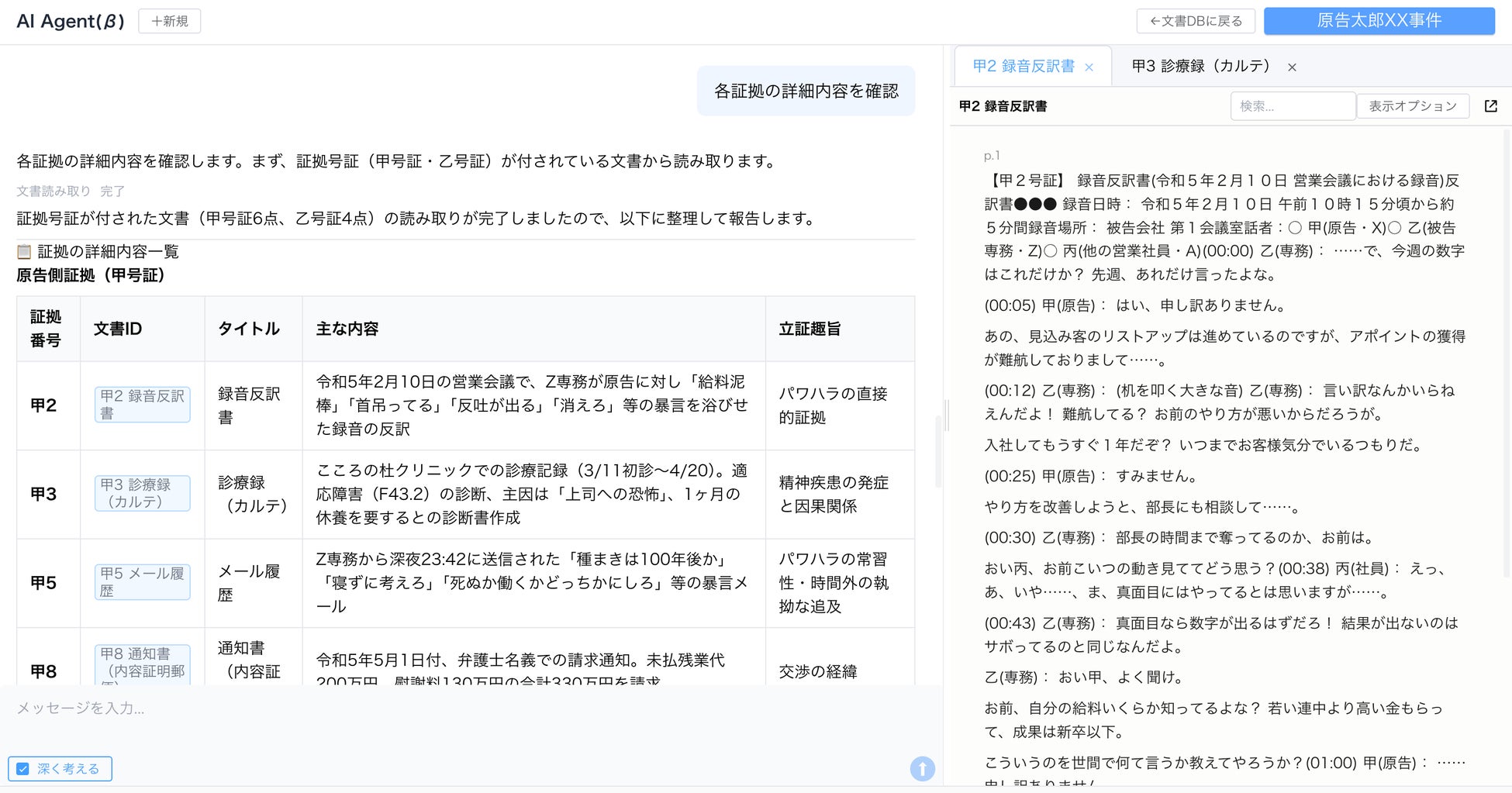Focus the 検索 search field
This screenshot has height=793, width=1512.
(1293, 106)
